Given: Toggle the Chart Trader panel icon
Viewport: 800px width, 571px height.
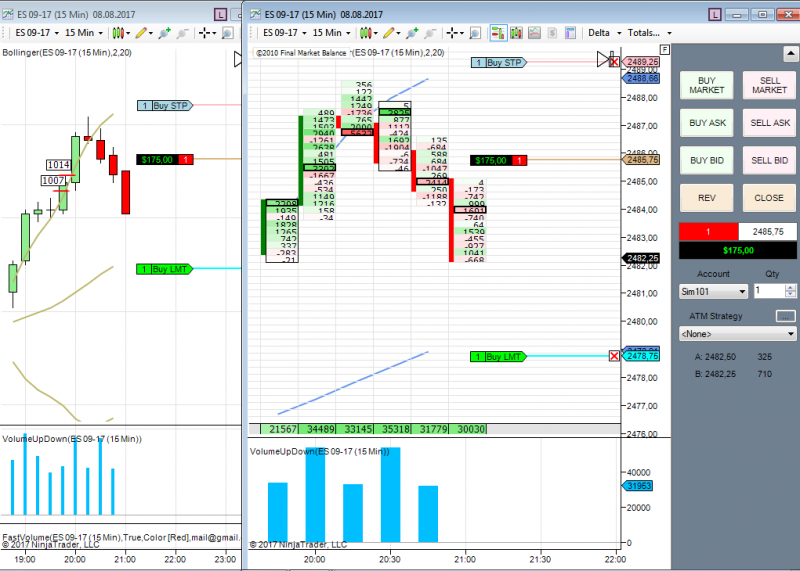Looking at the screenshot, I should (x=498, y=33).
